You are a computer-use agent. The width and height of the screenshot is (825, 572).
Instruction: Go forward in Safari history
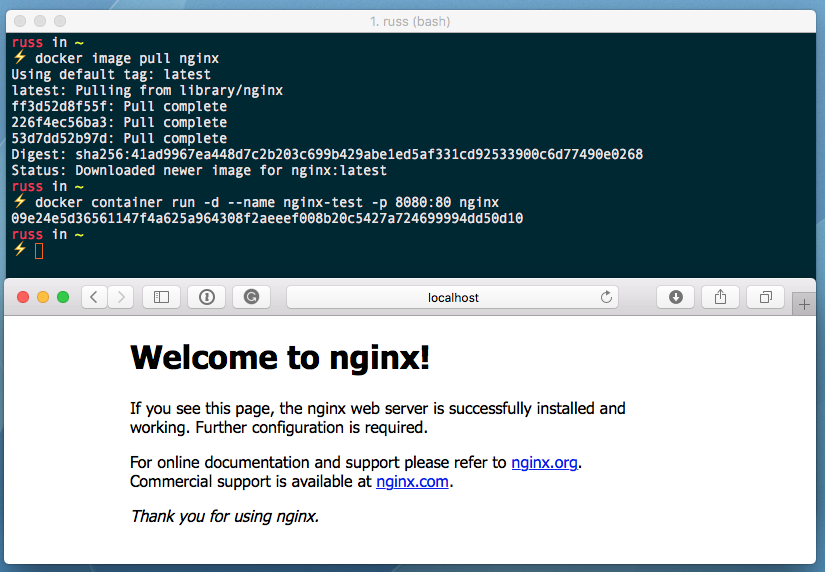[x=121, y=297]
